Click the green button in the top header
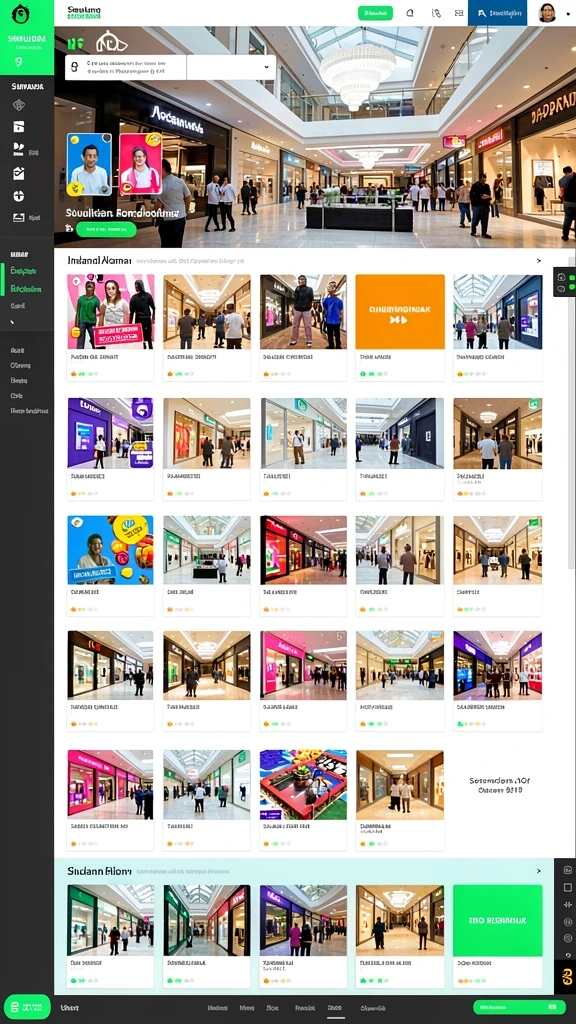The image size is (576, 1024). coord(376,12)
